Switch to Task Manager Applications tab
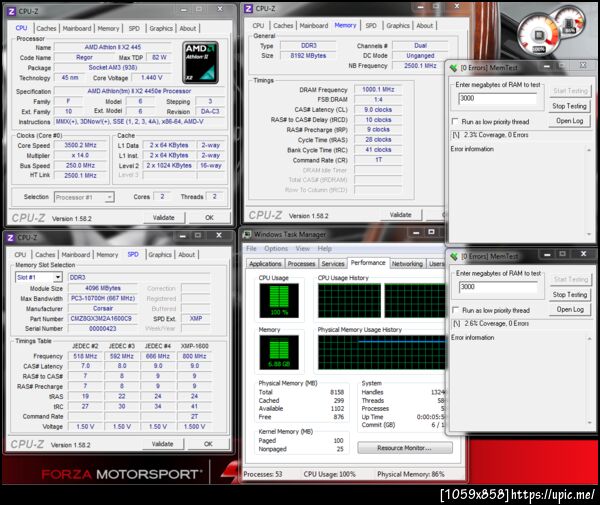The image size is (600, 505). pyautogui.click(x=265, y=264)
